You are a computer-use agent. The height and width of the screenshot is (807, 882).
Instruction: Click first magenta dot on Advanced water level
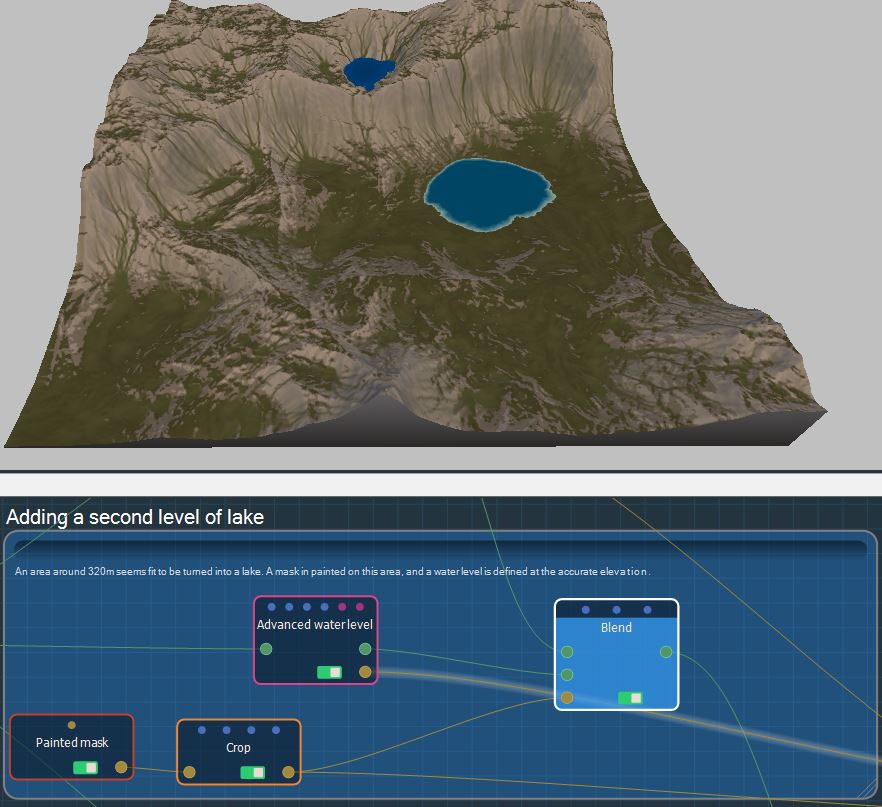(x=342, y=607)
